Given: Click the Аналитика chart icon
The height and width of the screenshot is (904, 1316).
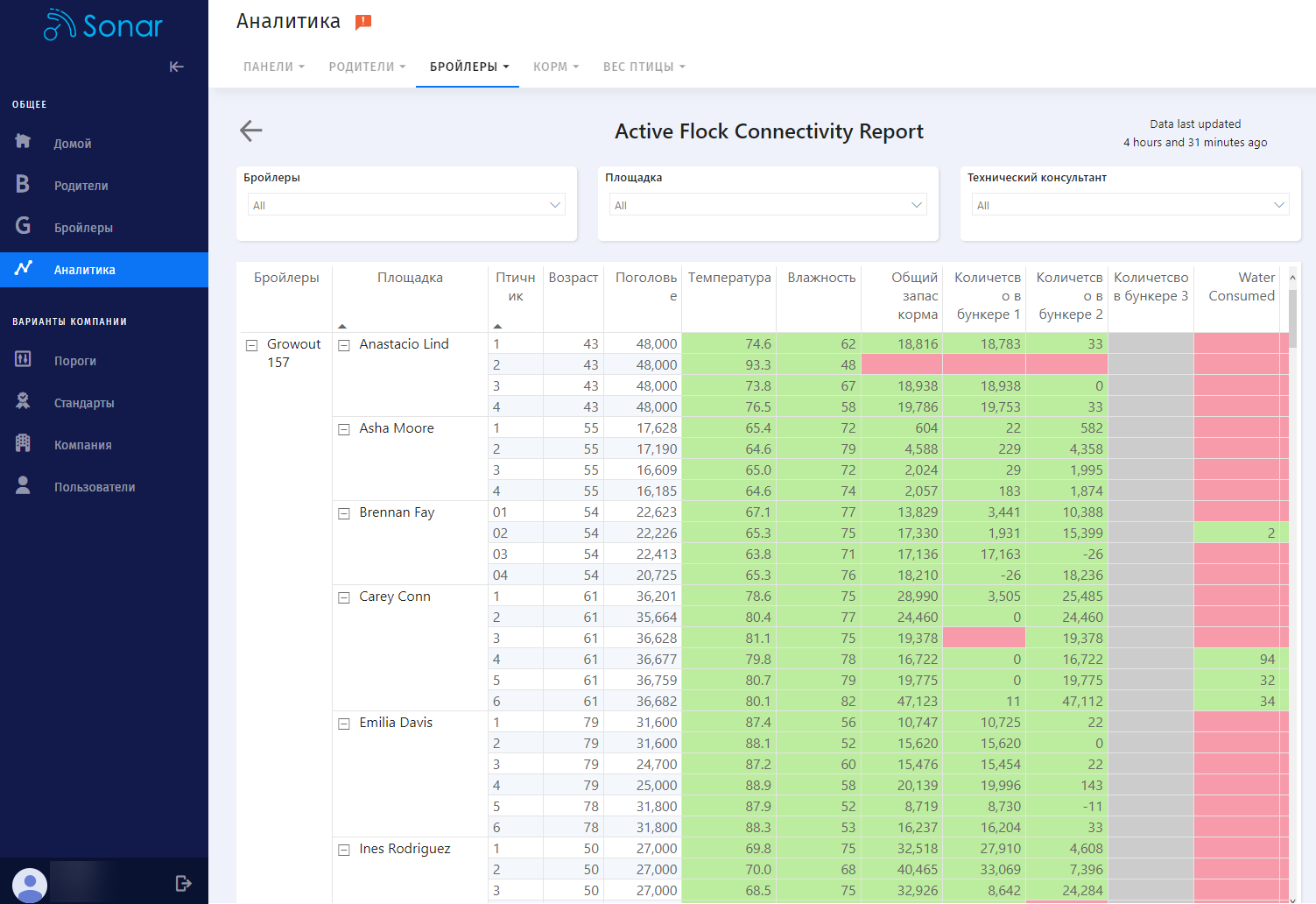Looking at the screenshot, I should pyautogui.click(x=23, y=268).
